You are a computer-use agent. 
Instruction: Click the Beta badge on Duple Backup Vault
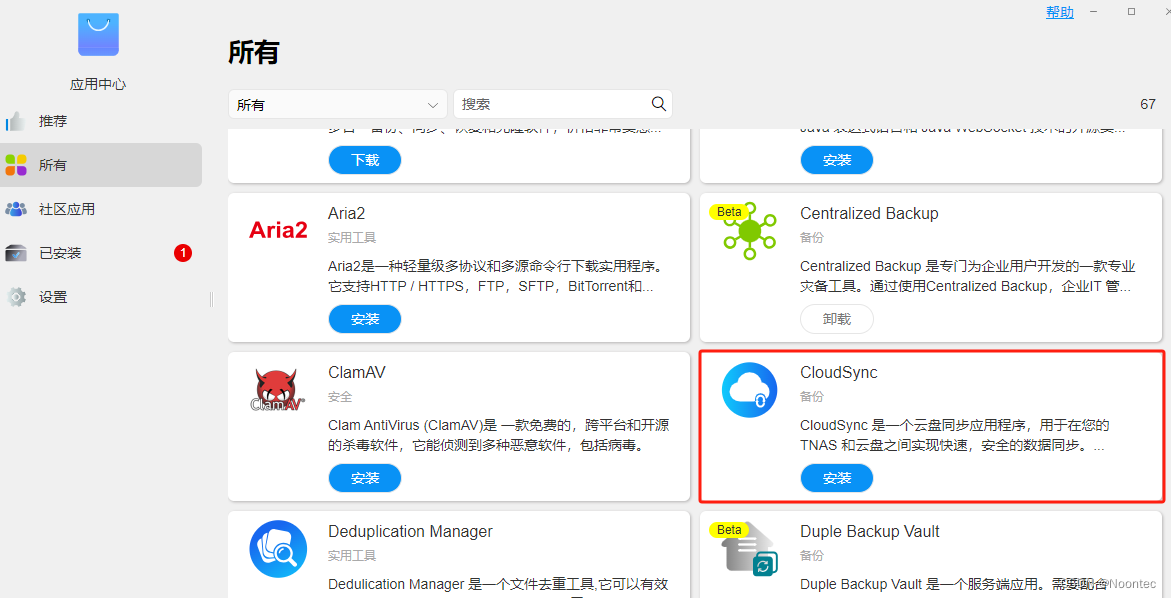(729, 530)
